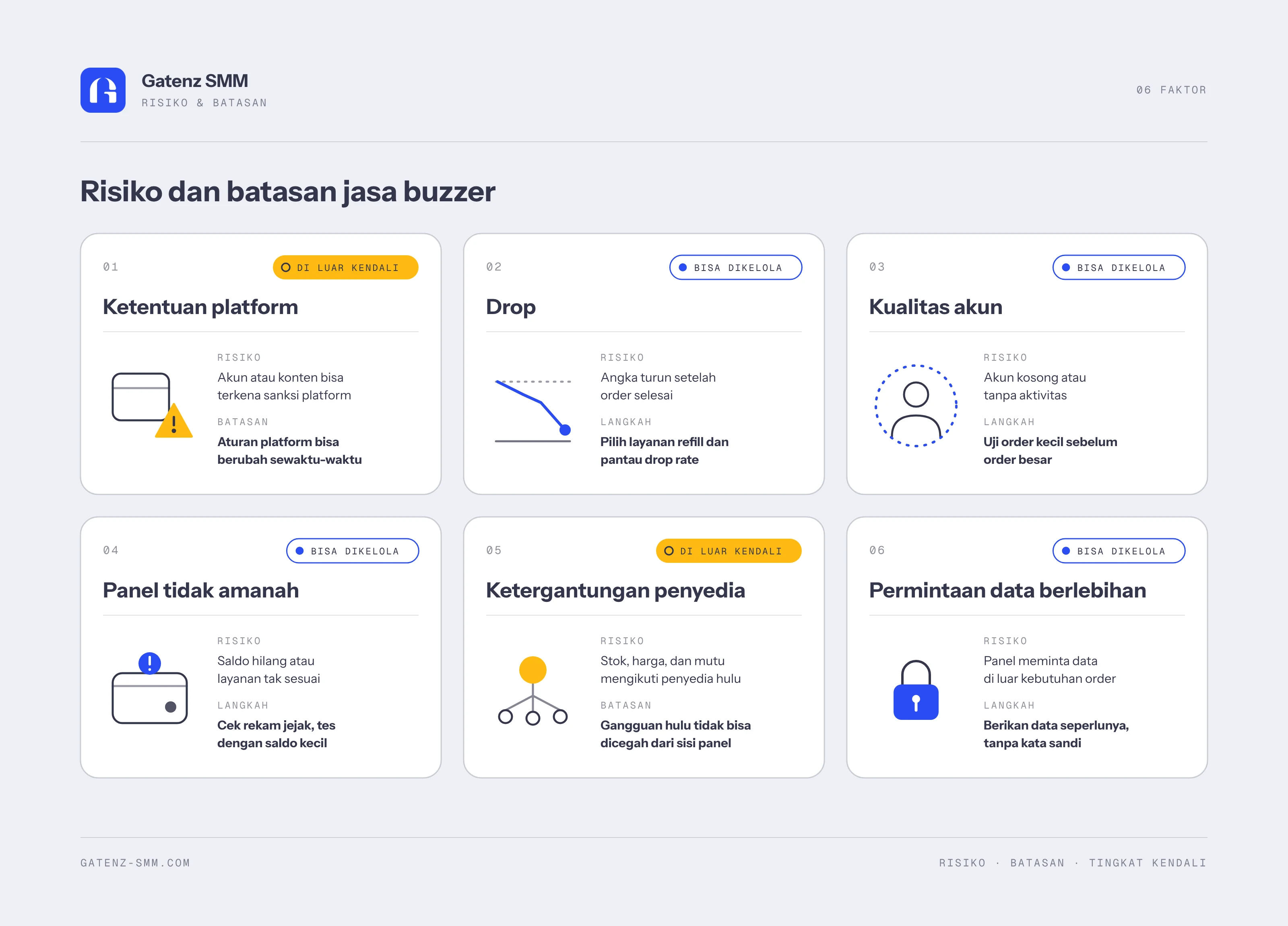This screenshot has height=926, width=1288.
Task: Click the Kualitas akun card title
Action: tap(936, 307)
